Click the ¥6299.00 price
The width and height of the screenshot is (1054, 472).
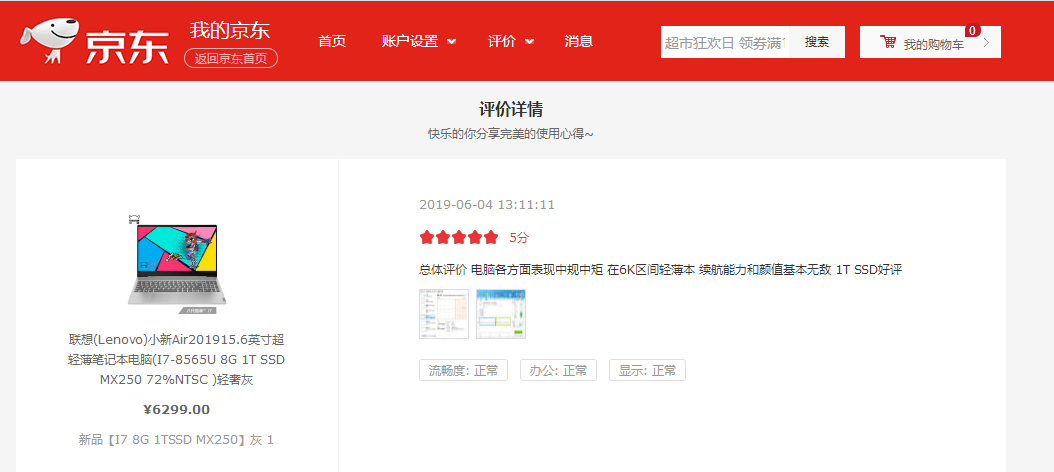coord(177,409)
